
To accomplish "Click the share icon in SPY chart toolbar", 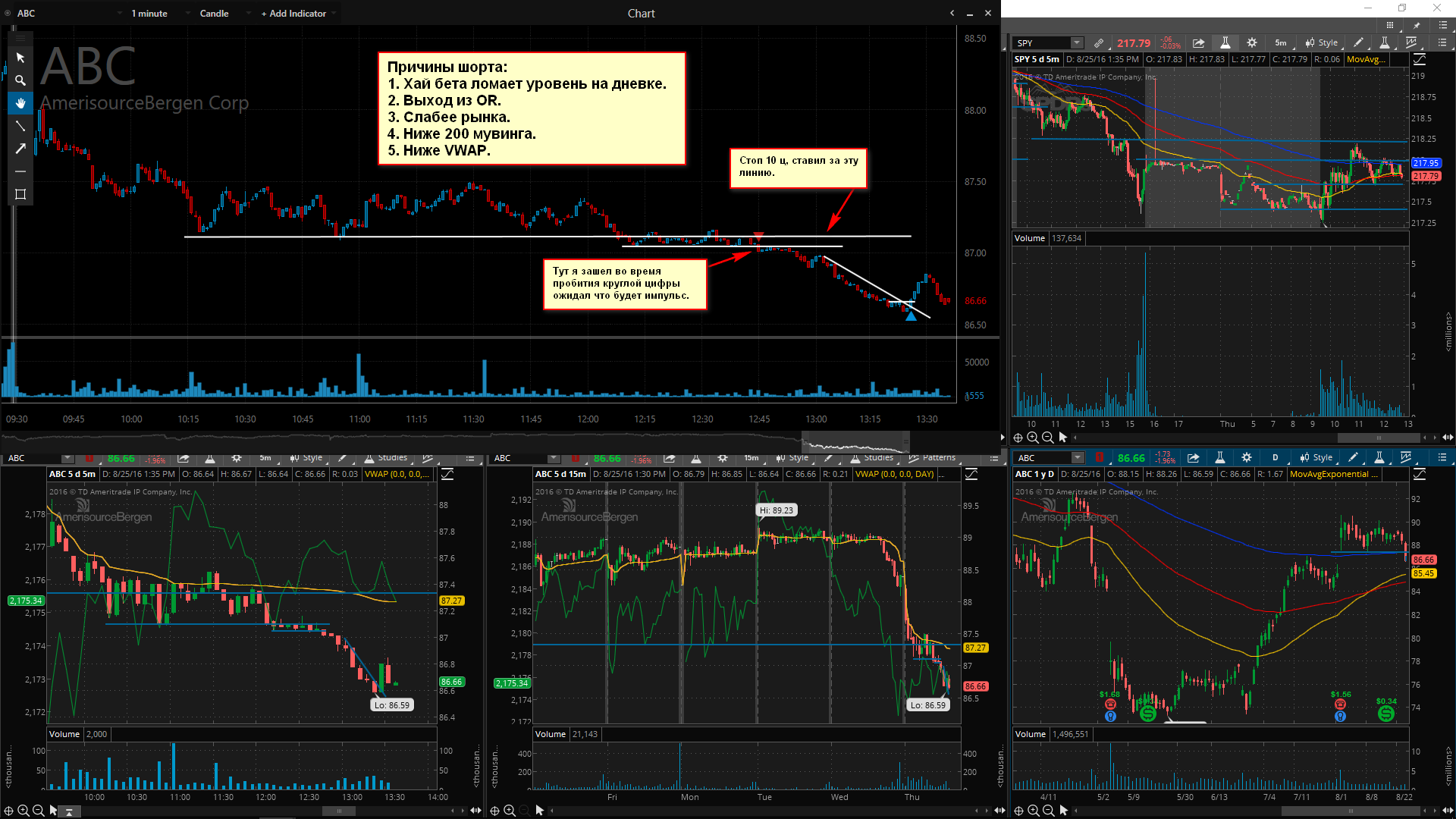I will [x=1198, y=42].
